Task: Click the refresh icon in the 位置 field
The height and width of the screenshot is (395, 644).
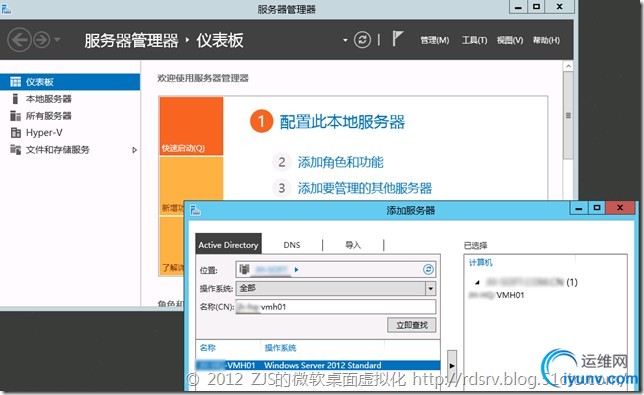Action: 428,269
